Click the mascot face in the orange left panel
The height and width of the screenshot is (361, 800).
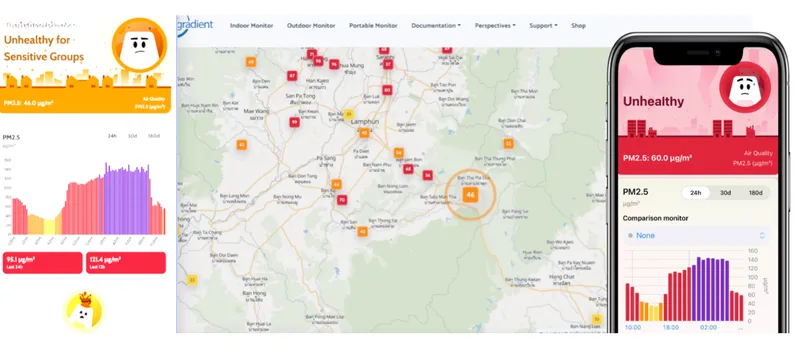pos(139,45)
